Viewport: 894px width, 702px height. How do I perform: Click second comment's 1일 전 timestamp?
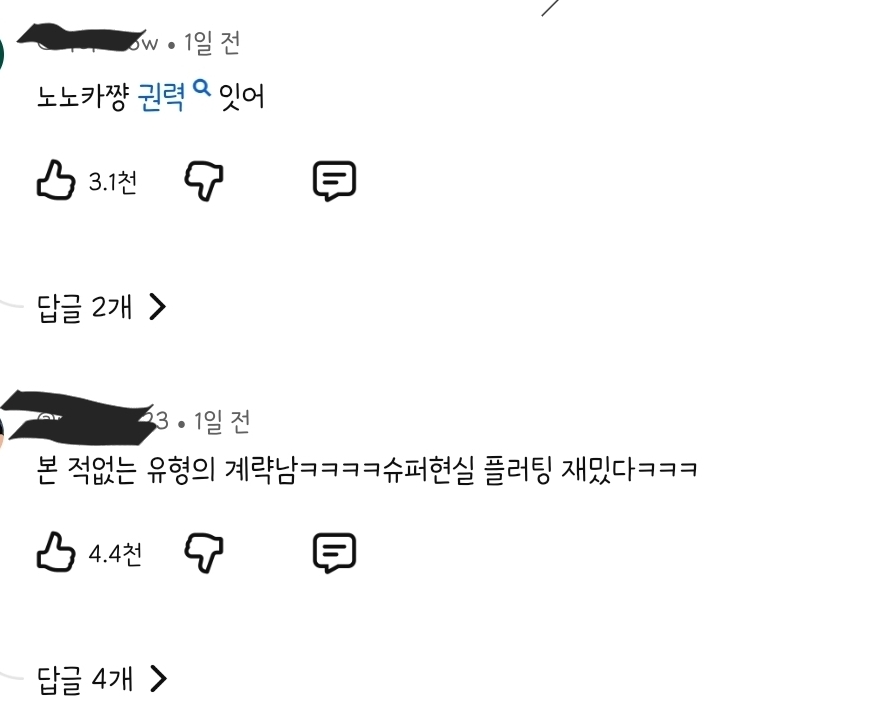(222, 422)
